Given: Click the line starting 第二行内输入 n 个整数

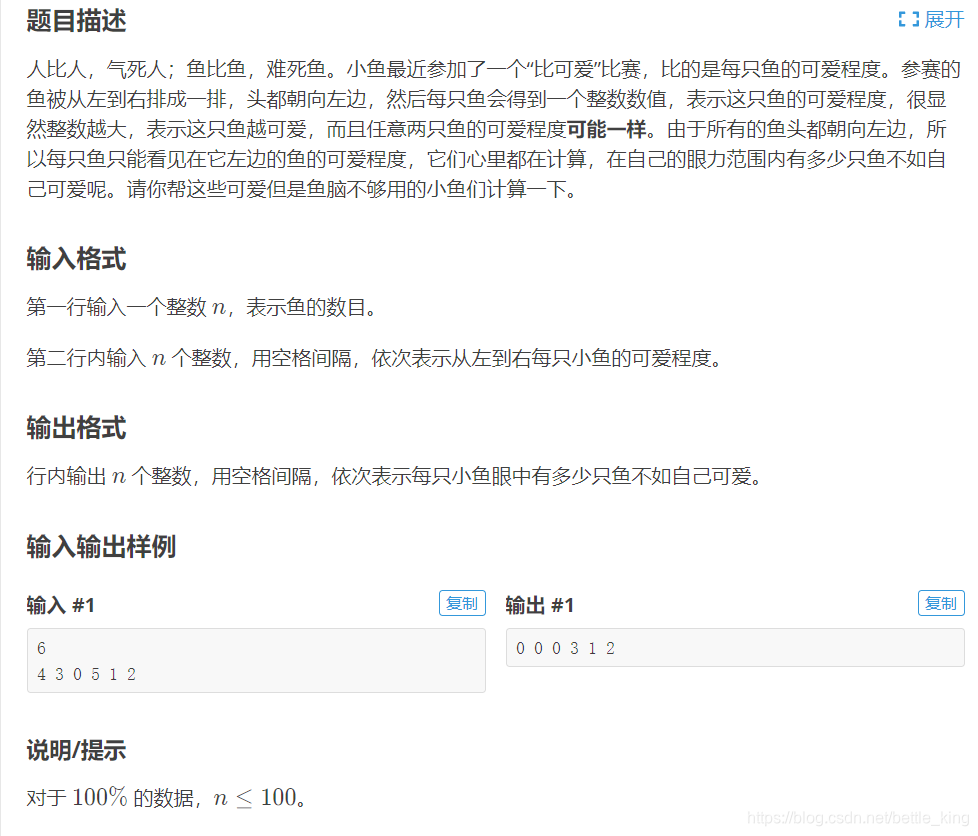Looking at the screenshot, I should coord(374,358).
